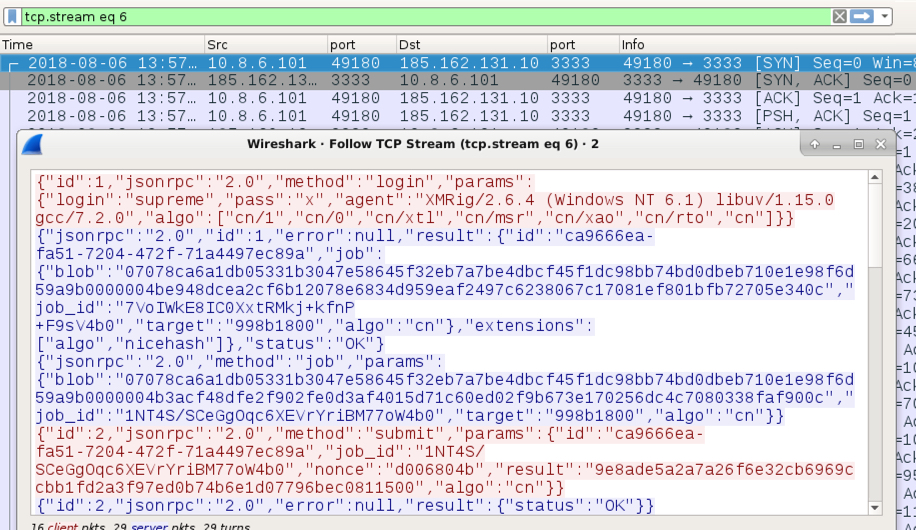916x530 pixels.
Task: Click scroll-up arrow of stream text
Action: coord(875,177)
